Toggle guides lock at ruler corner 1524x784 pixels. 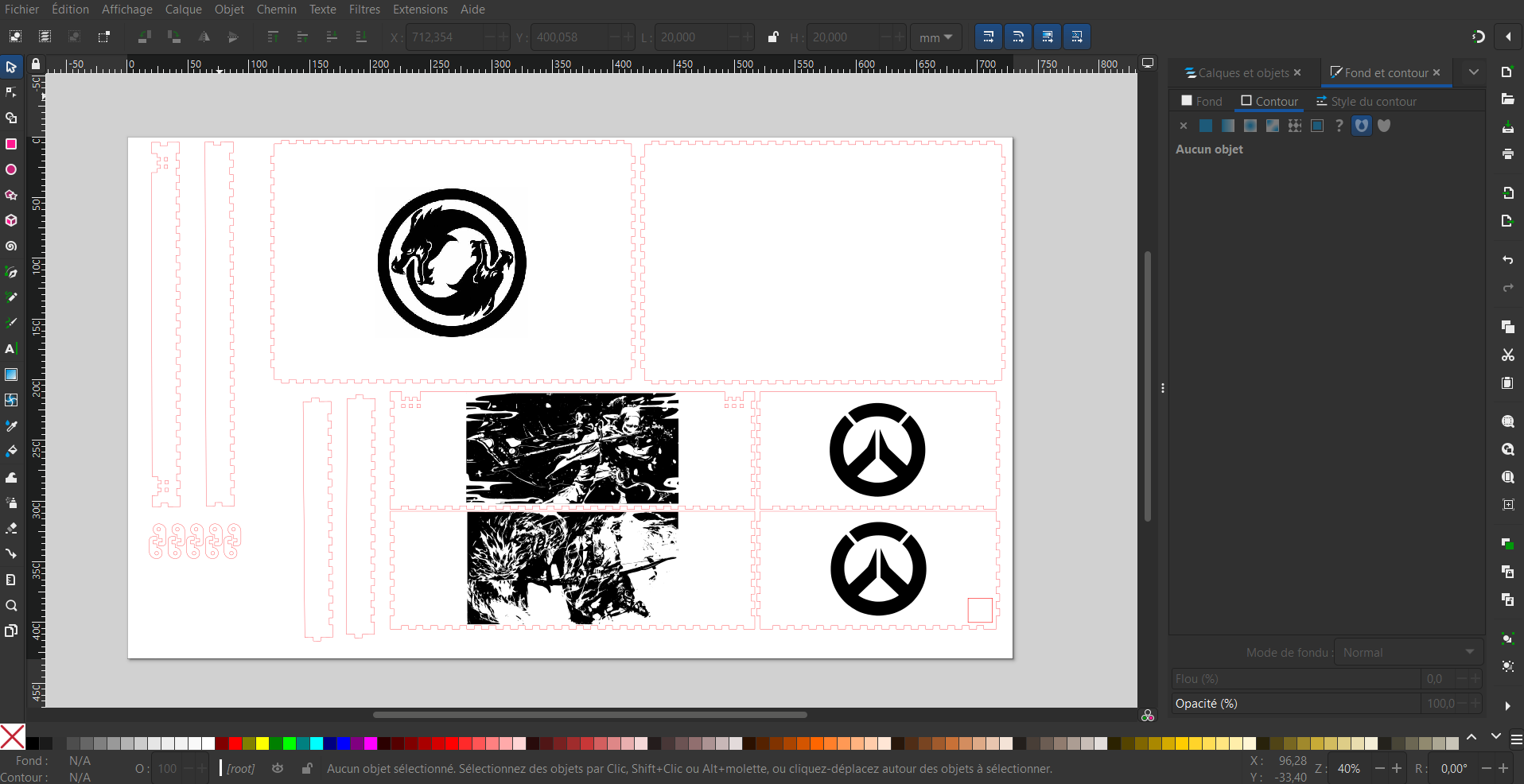point(36,64)
